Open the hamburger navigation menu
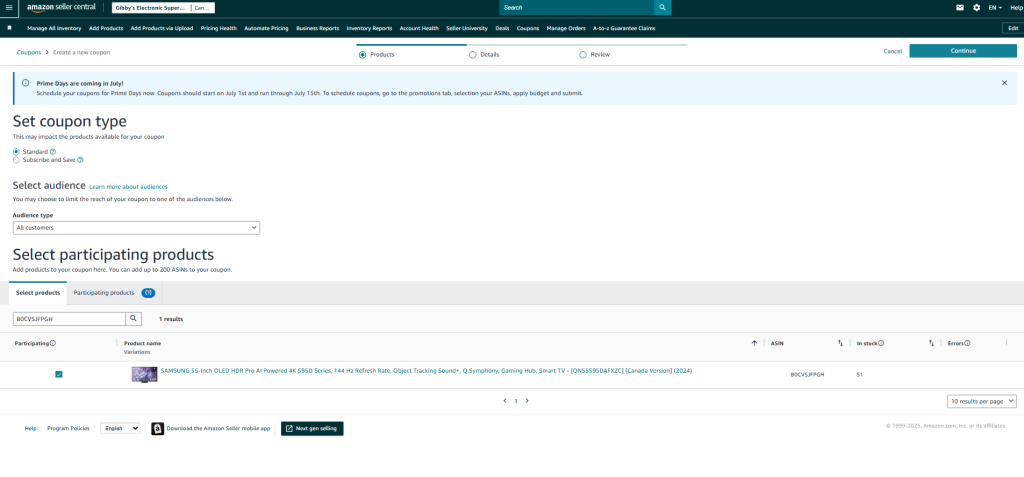 click(8, 7)
